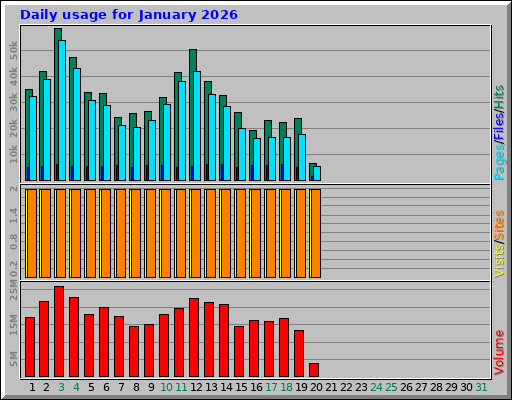Select the orange sites bar for day 1
Image resolution: width=512 pixels, height=400 pixels.
click(32, 233)
